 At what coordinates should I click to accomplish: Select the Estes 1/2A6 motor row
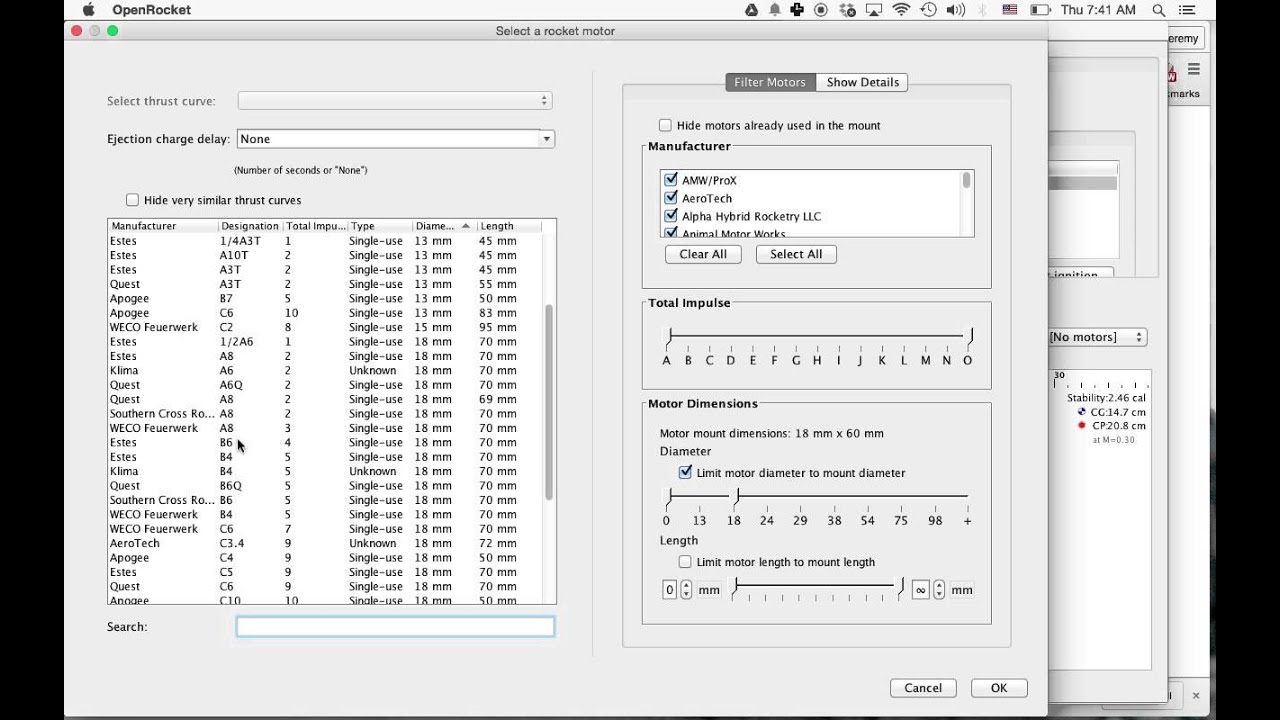(325, 342)
